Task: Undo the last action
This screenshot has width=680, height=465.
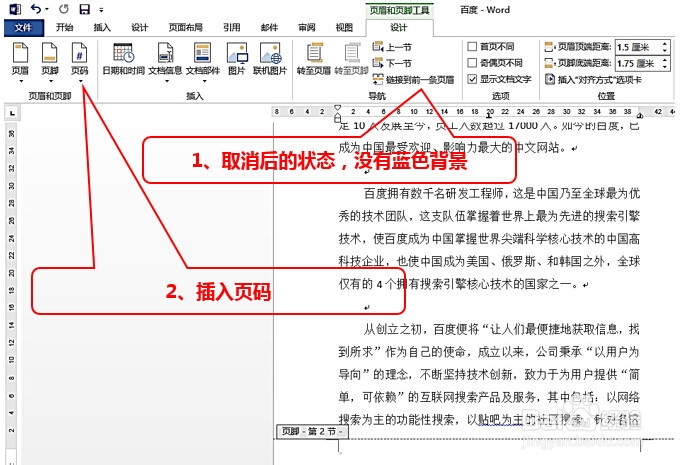Action: pos(36,9)
